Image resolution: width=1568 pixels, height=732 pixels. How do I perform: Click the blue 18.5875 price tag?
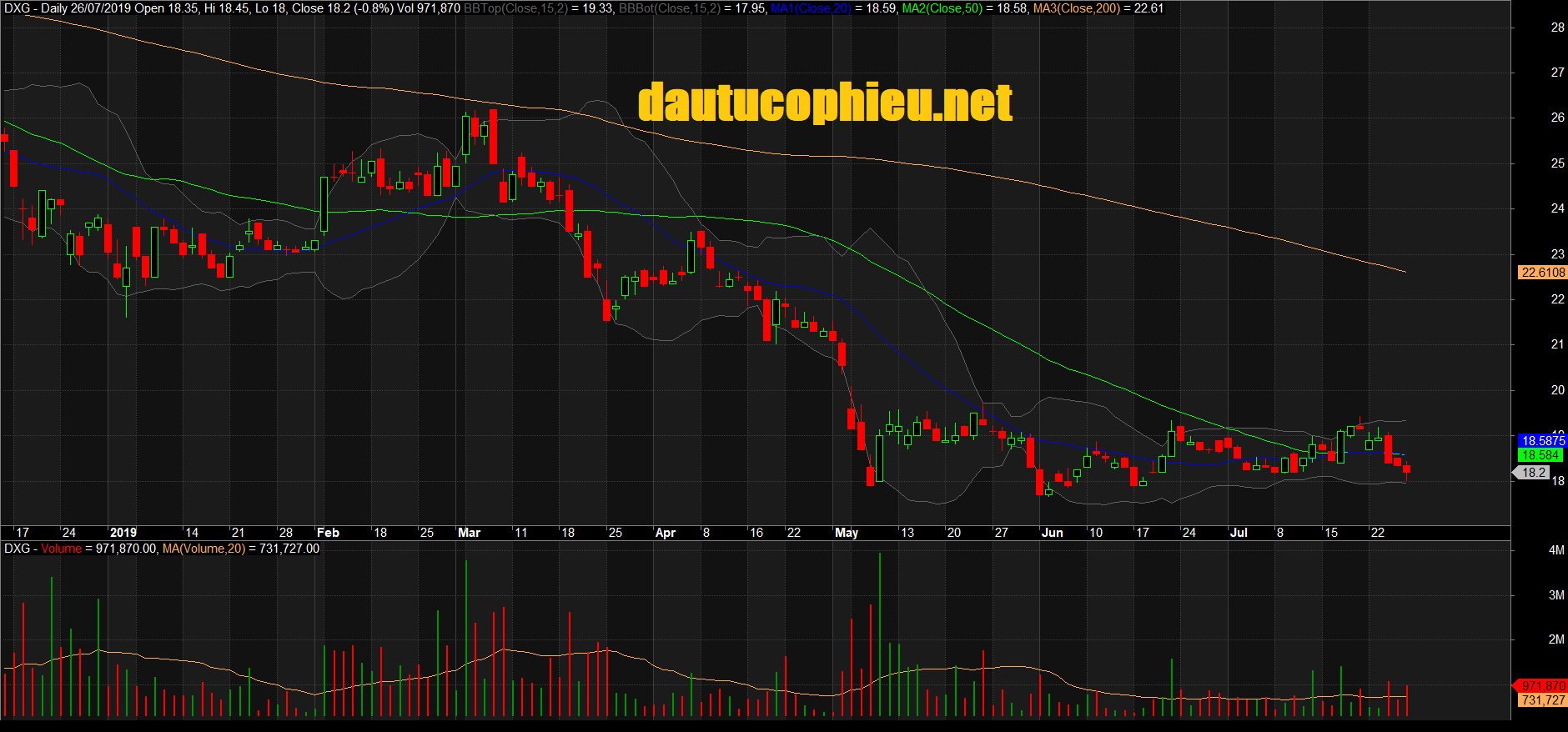(1542, 440)
